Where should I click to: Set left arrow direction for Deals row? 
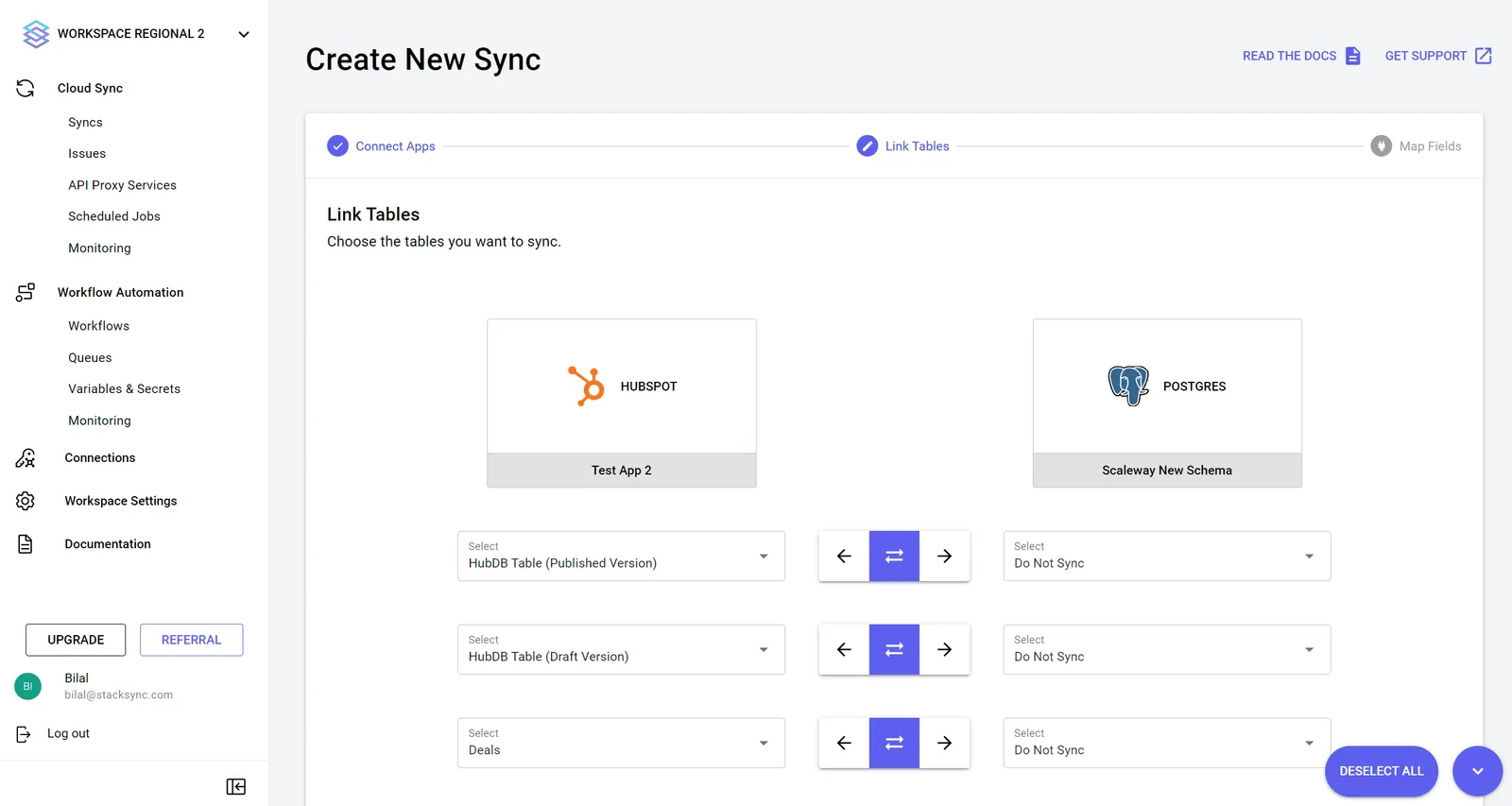click(x=844, y=743)
